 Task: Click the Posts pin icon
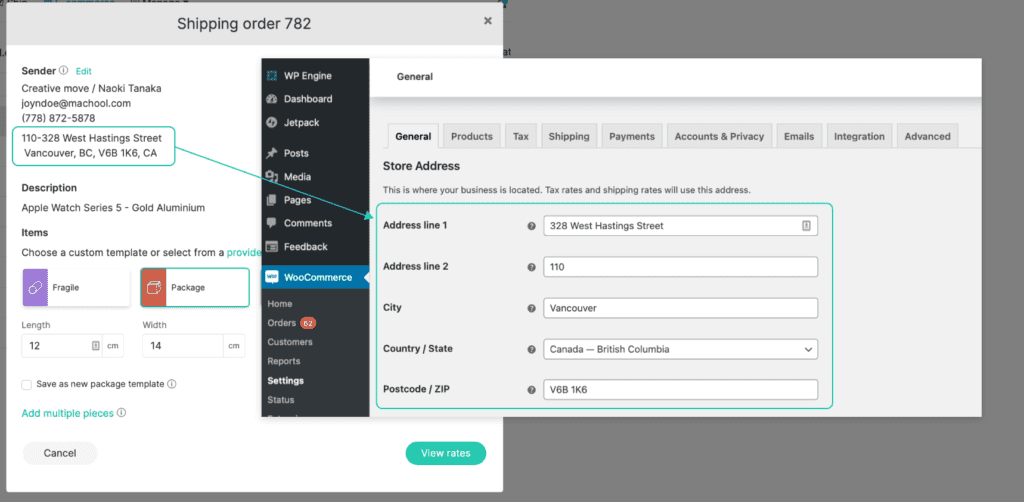coord(272,153)
